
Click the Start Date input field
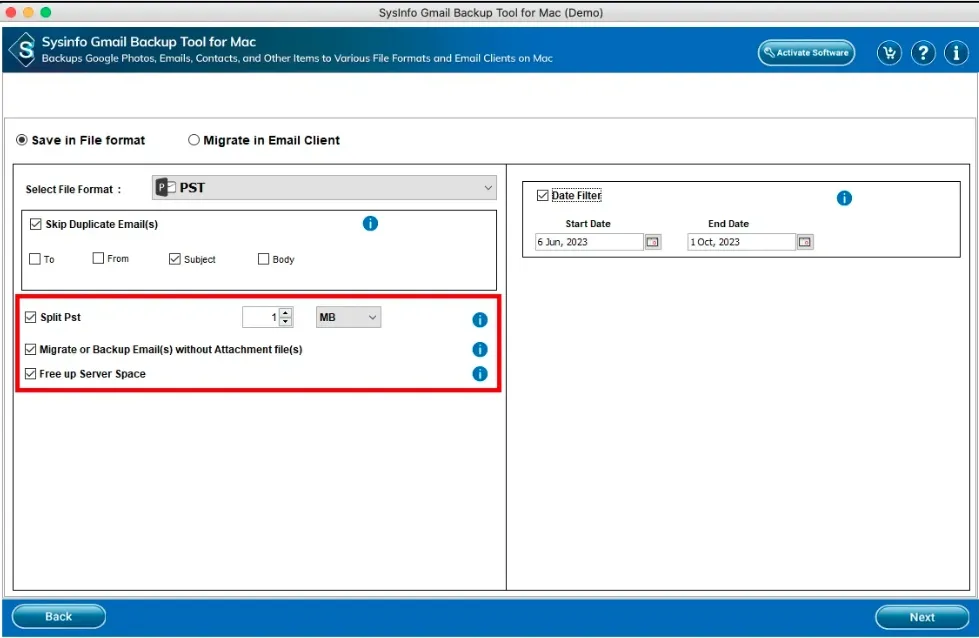click(589, 242)
